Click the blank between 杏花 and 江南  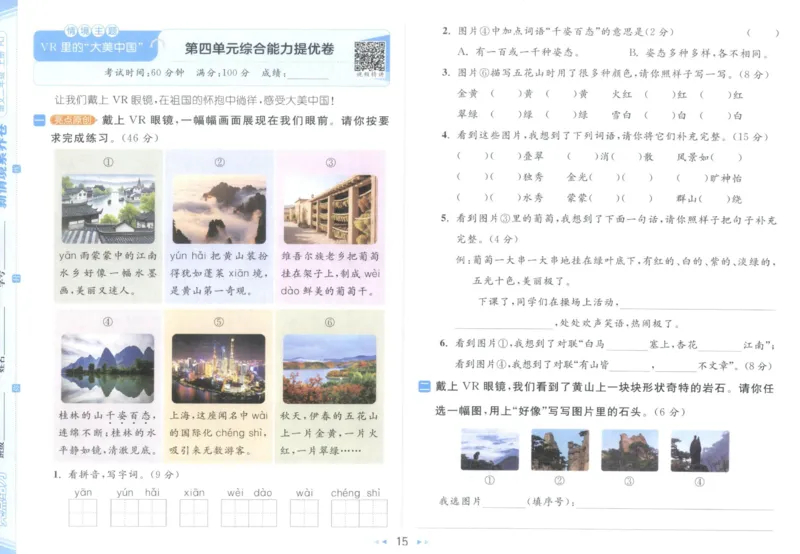point(720,346)
